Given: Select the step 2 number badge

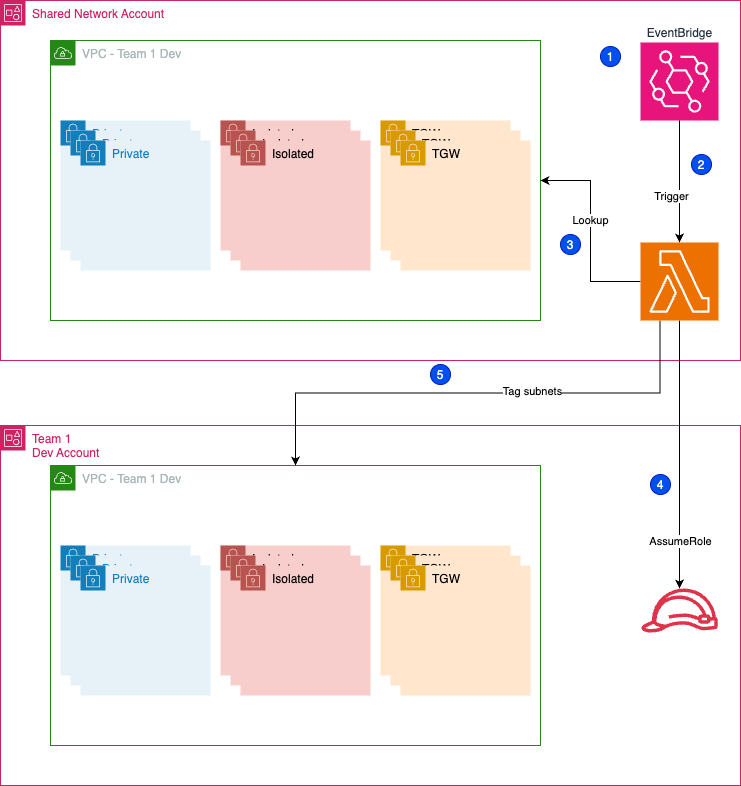Looking at the screenshot, I should pyautogui.click(x=701, y=164).
